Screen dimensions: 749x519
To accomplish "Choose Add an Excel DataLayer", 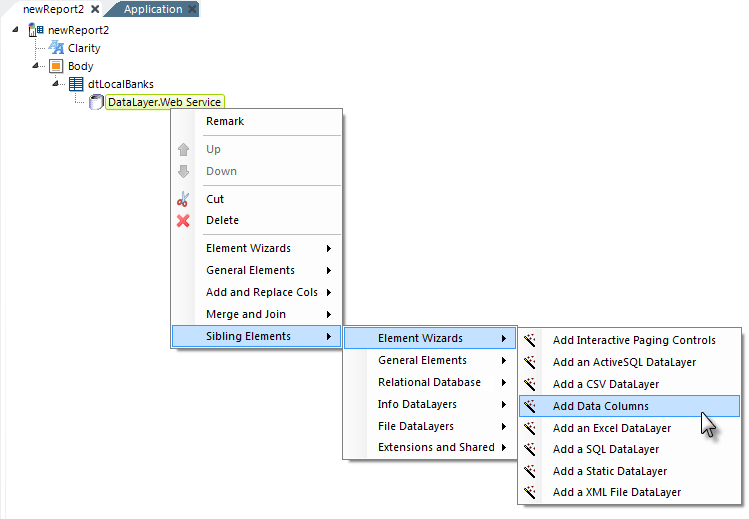I will [x=630, y=428].
